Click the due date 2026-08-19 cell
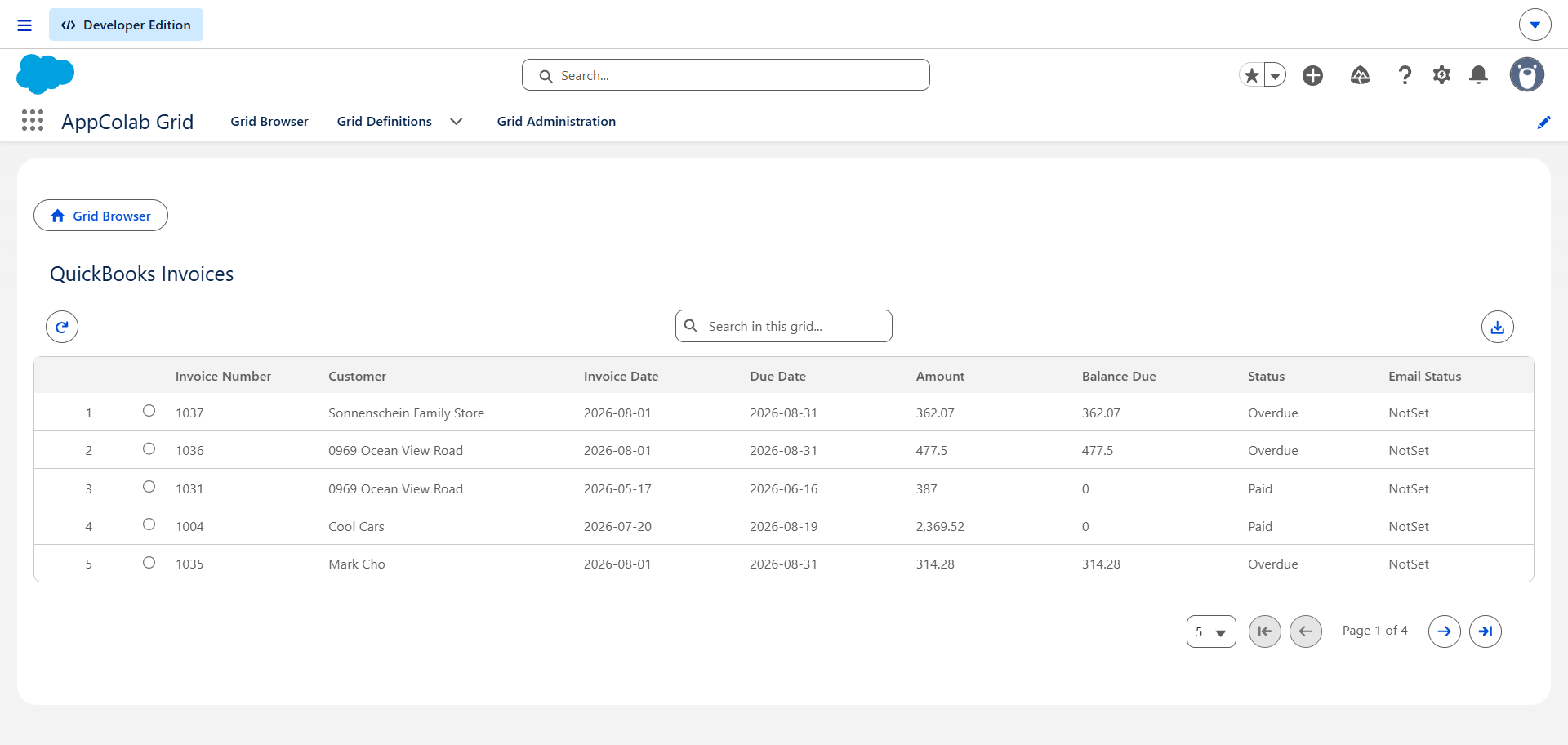Screen dimensions: 1568x745 coord(783,526)
